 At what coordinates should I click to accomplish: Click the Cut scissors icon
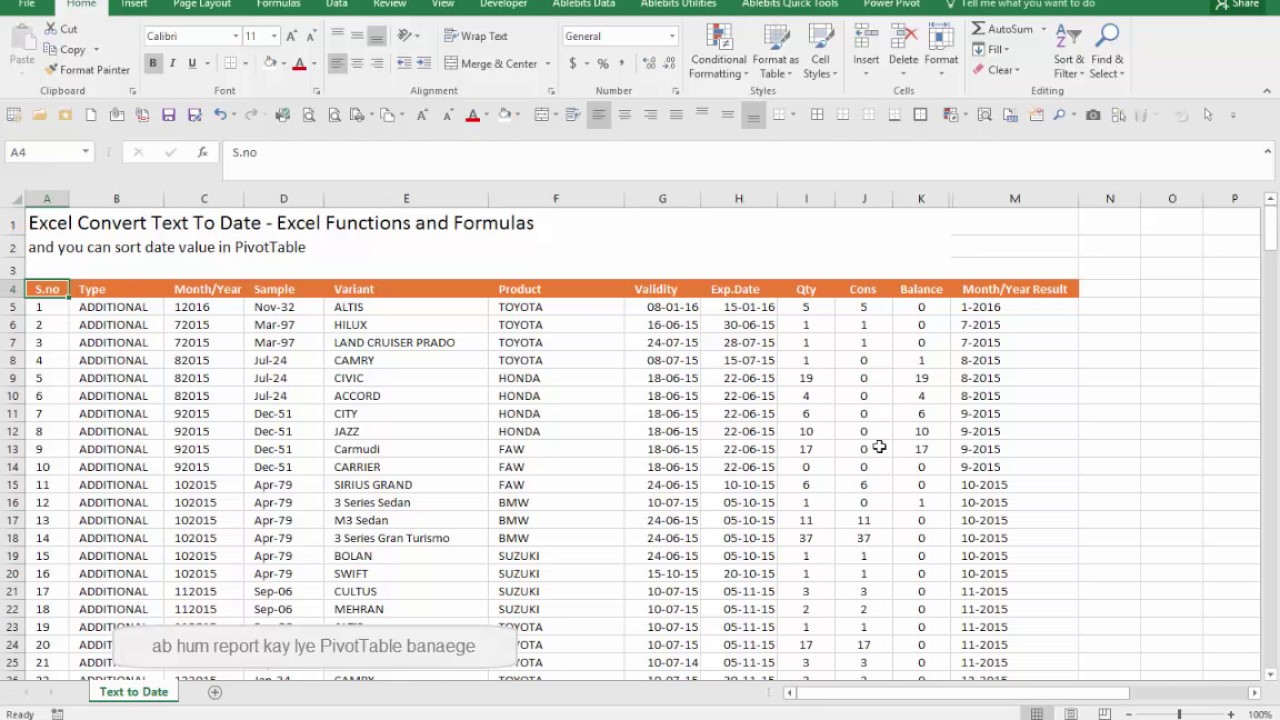pos(51,30)
